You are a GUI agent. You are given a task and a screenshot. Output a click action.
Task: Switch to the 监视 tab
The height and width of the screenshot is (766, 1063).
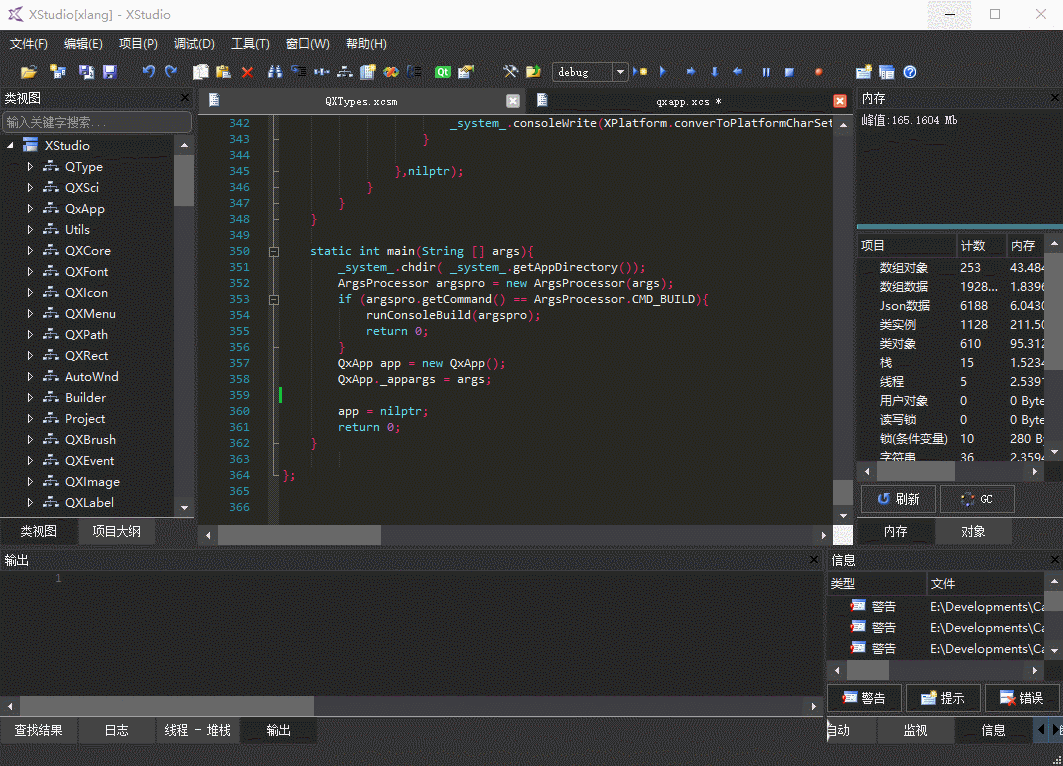(915, 730)
